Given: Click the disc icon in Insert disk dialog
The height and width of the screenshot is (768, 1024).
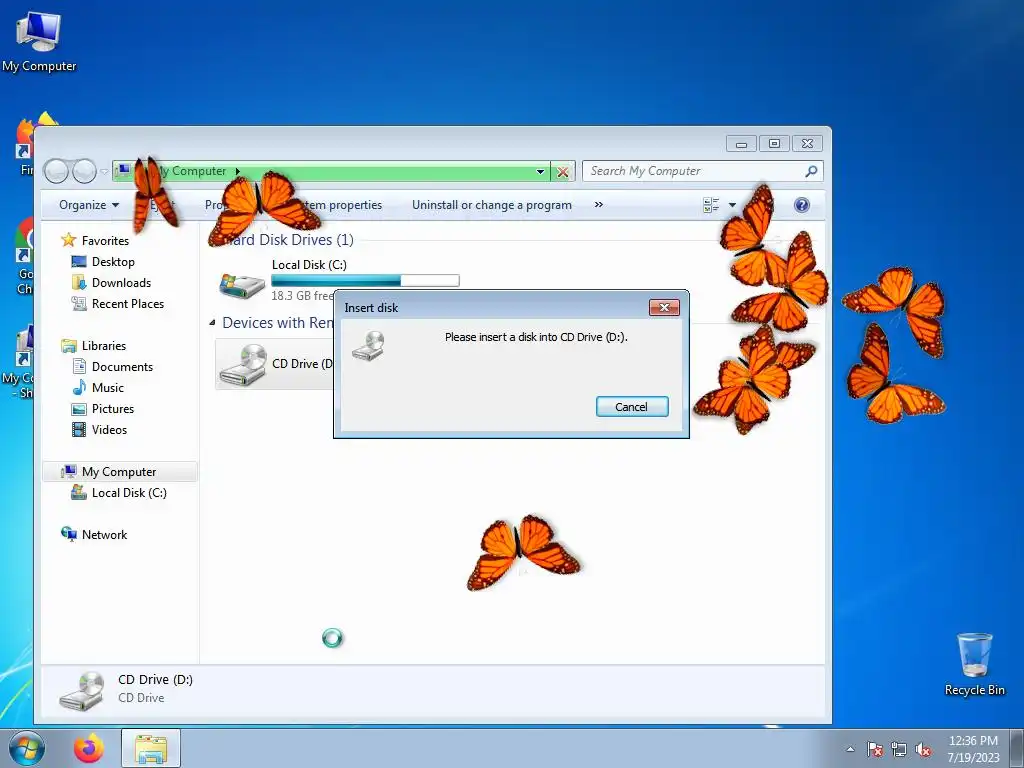Looking at the screenshot, I should tap(368, 345).
